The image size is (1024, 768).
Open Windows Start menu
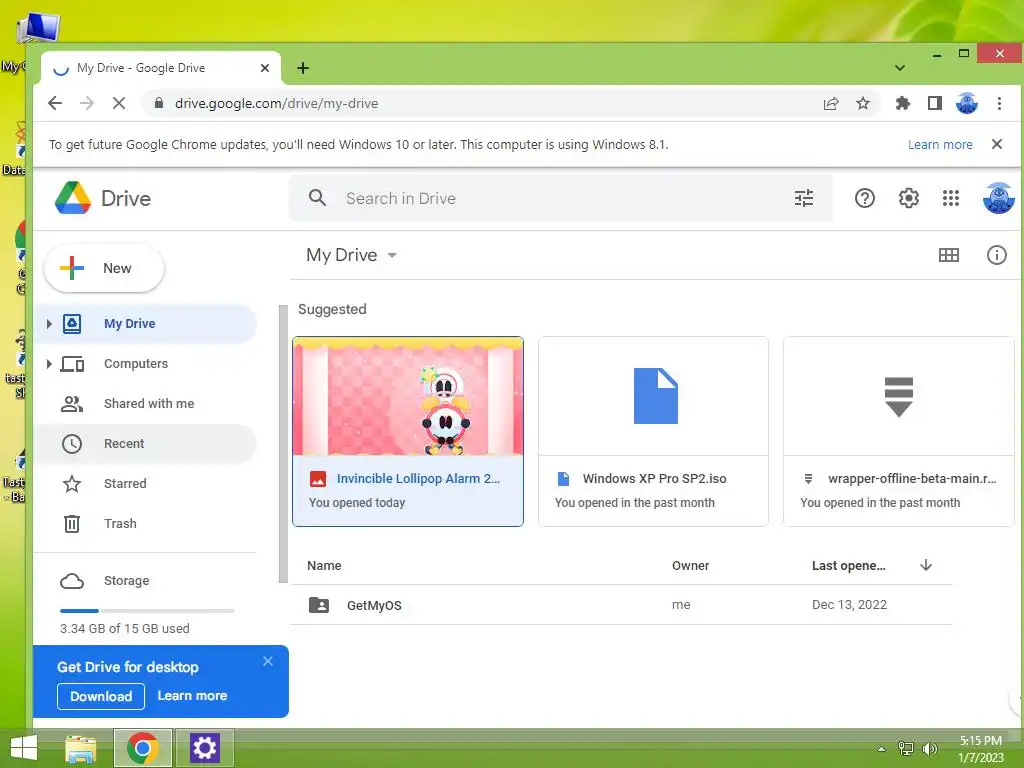24,748
